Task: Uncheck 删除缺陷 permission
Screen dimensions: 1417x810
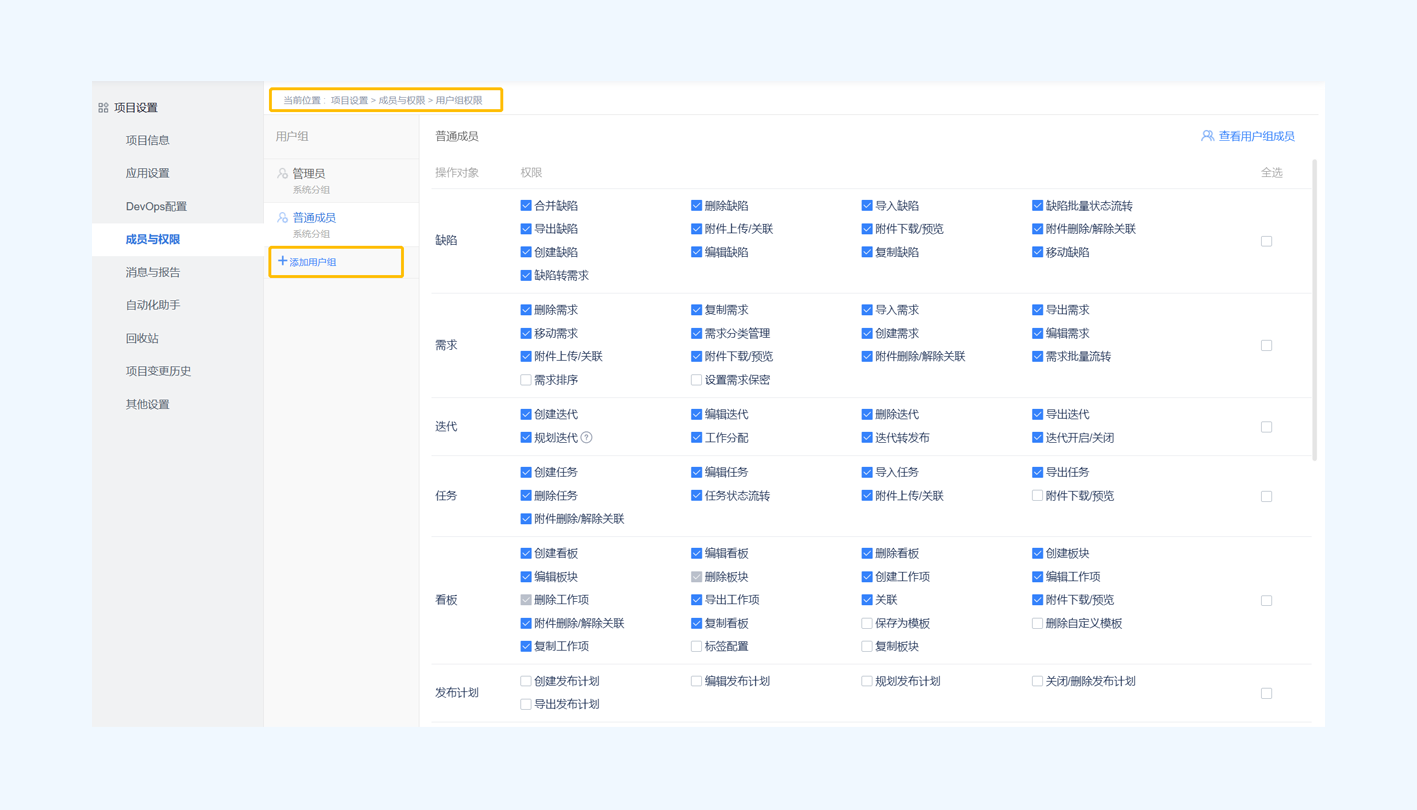Action: coord(696,206)
